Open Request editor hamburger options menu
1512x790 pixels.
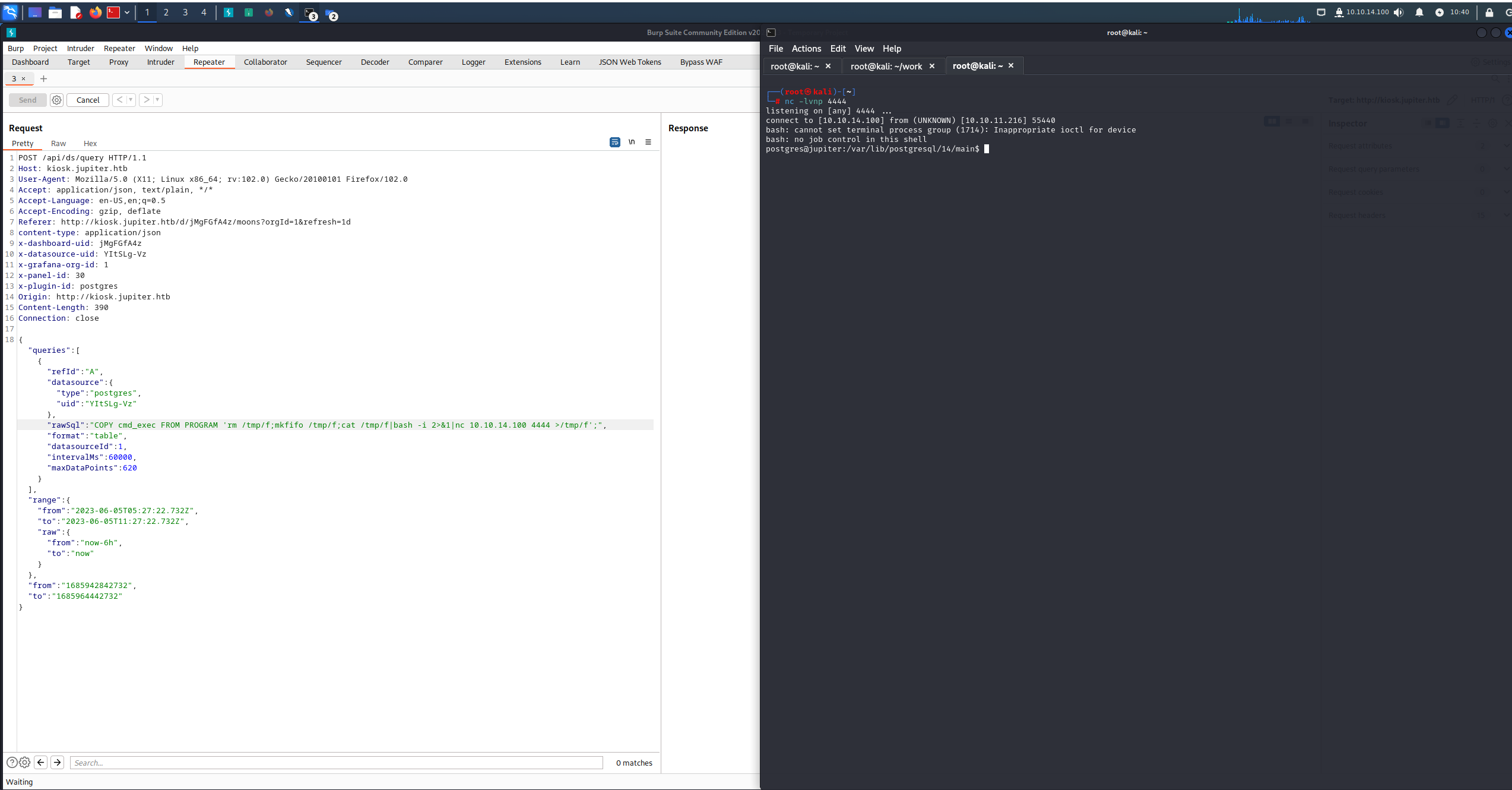(x=648, y=142)
